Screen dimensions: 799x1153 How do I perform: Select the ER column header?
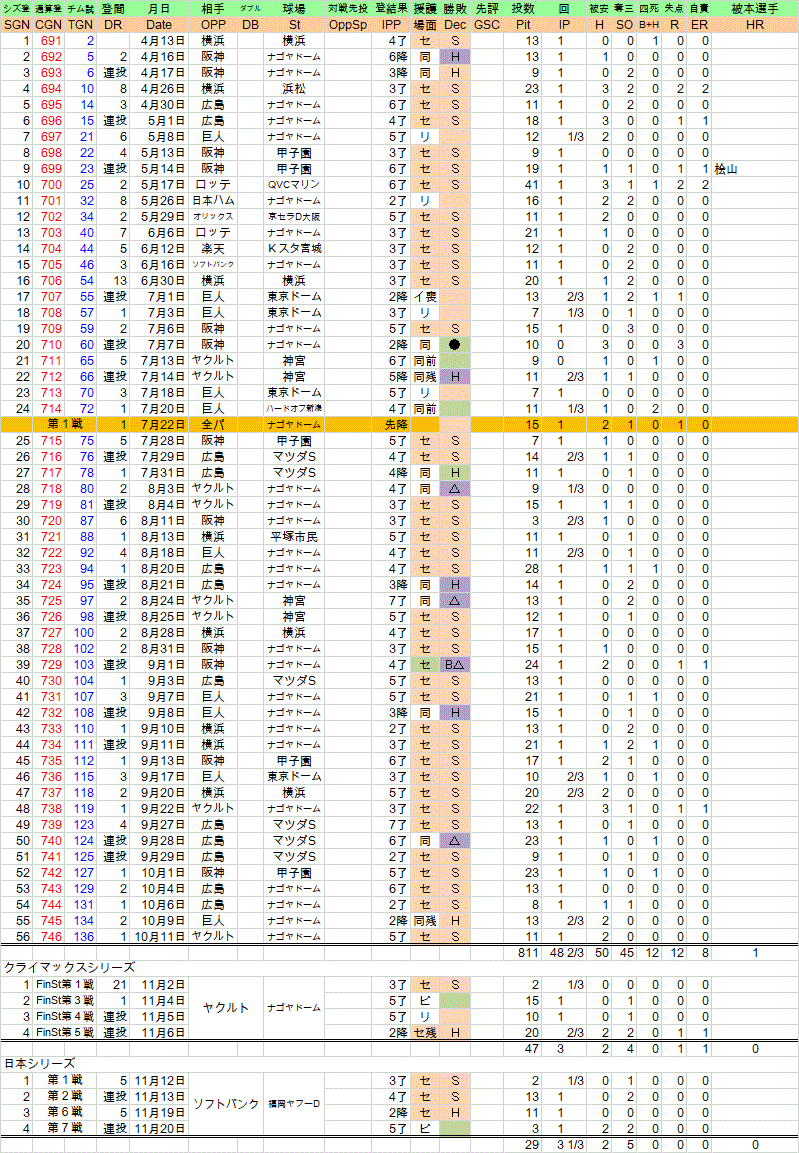tap(700, 25)
